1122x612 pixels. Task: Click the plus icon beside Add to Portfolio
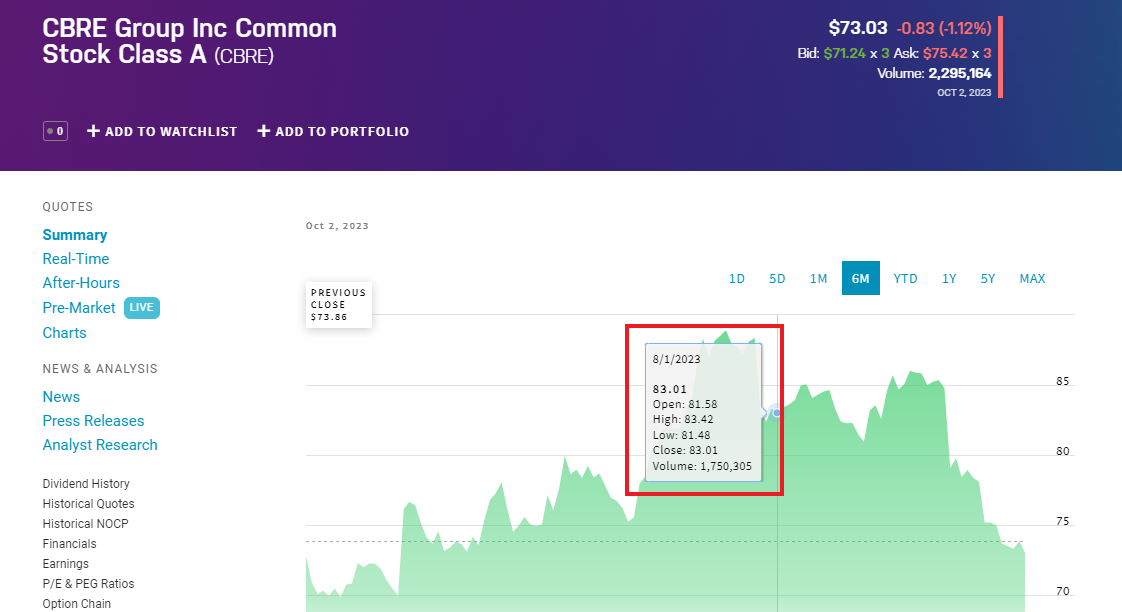(x=263, y=131)
